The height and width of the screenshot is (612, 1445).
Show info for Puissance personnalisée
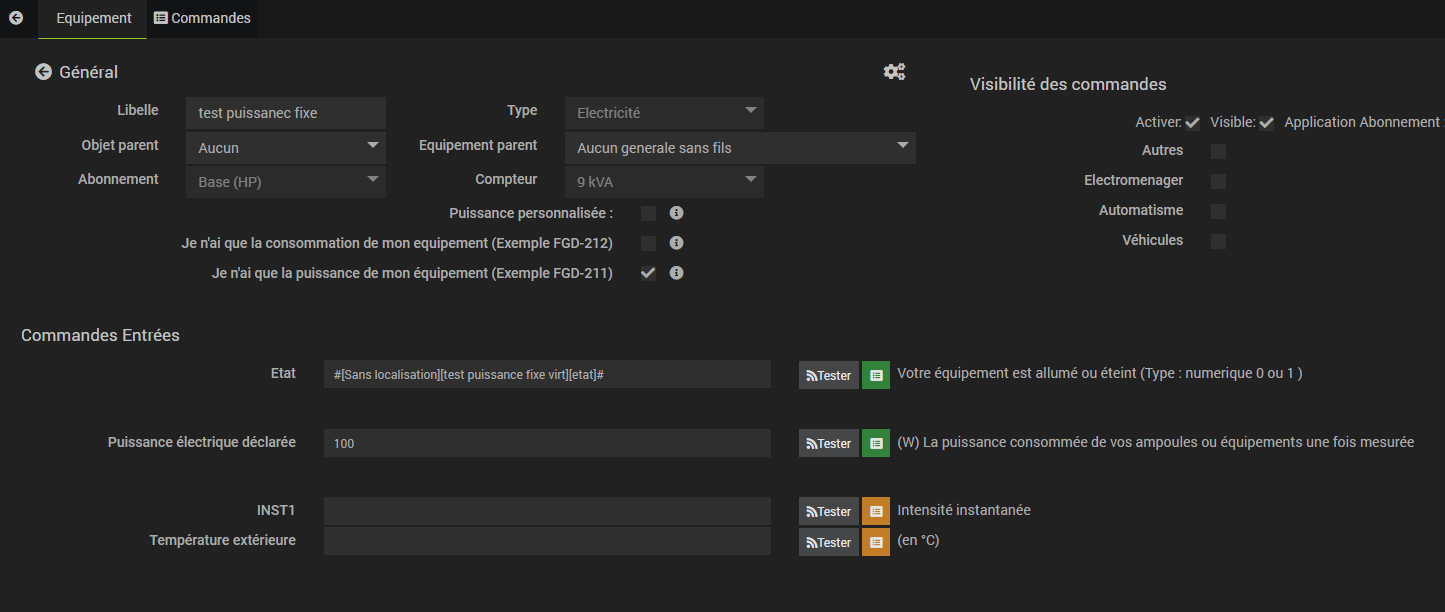(676, 213)
